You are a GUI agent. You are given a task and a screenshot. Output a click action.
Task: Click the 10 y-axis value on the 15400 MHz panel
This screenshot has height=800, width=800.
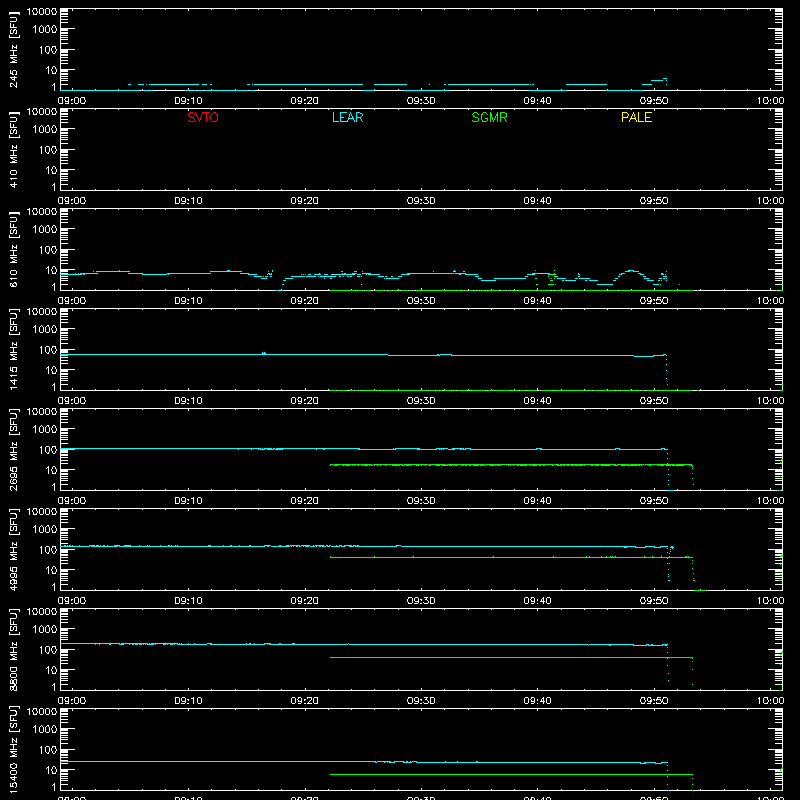point(51,770)
